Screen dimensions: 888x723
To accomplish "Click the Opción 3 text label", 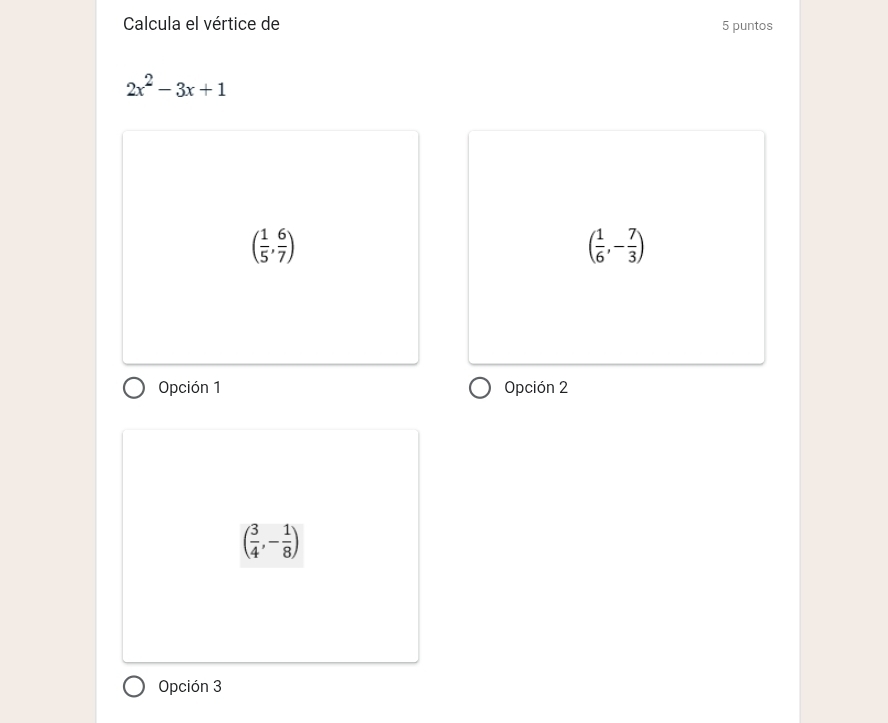I will coord(190,687).
